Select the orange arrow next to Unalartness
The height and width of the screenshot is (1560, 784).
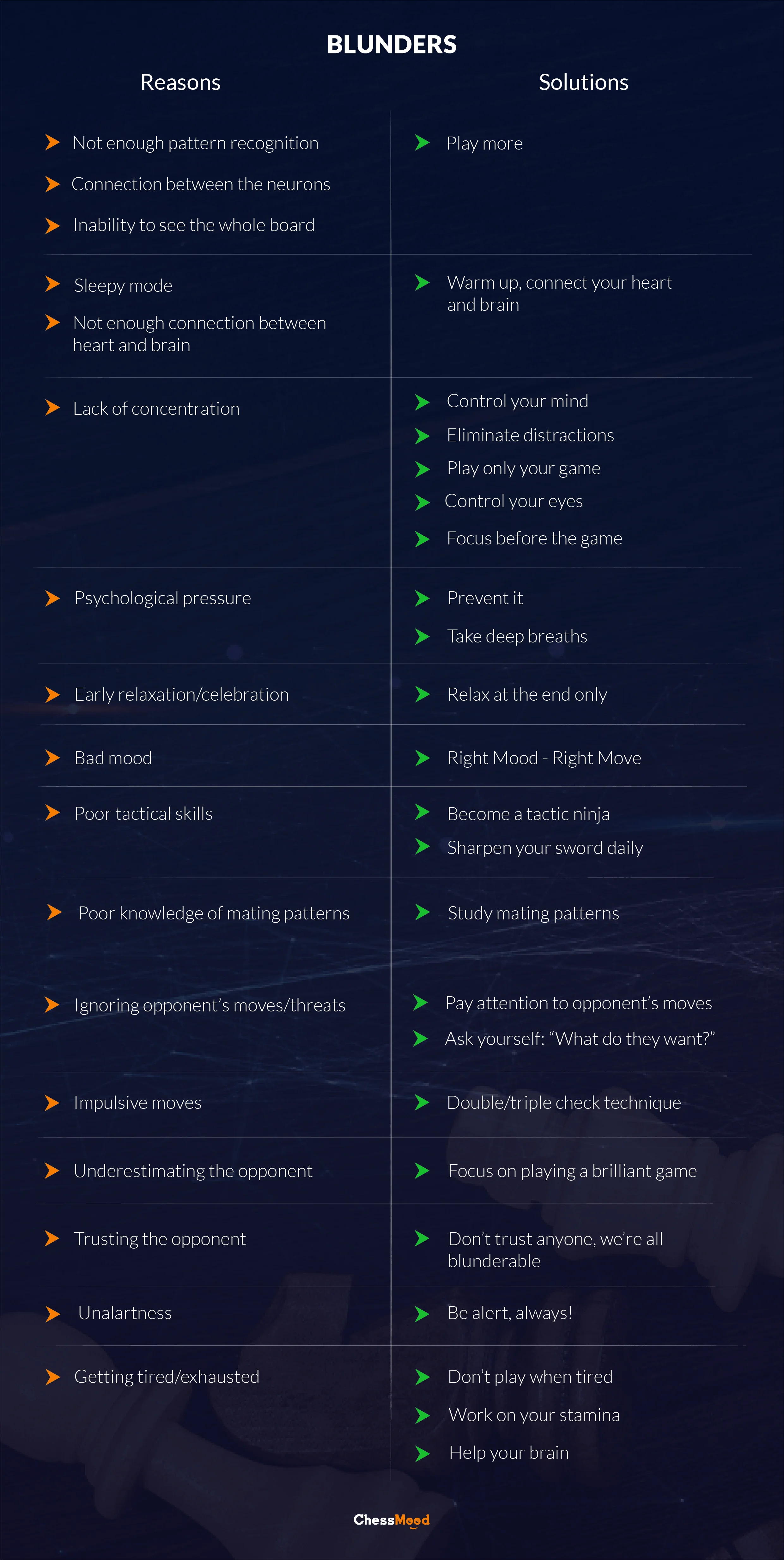53,1313
